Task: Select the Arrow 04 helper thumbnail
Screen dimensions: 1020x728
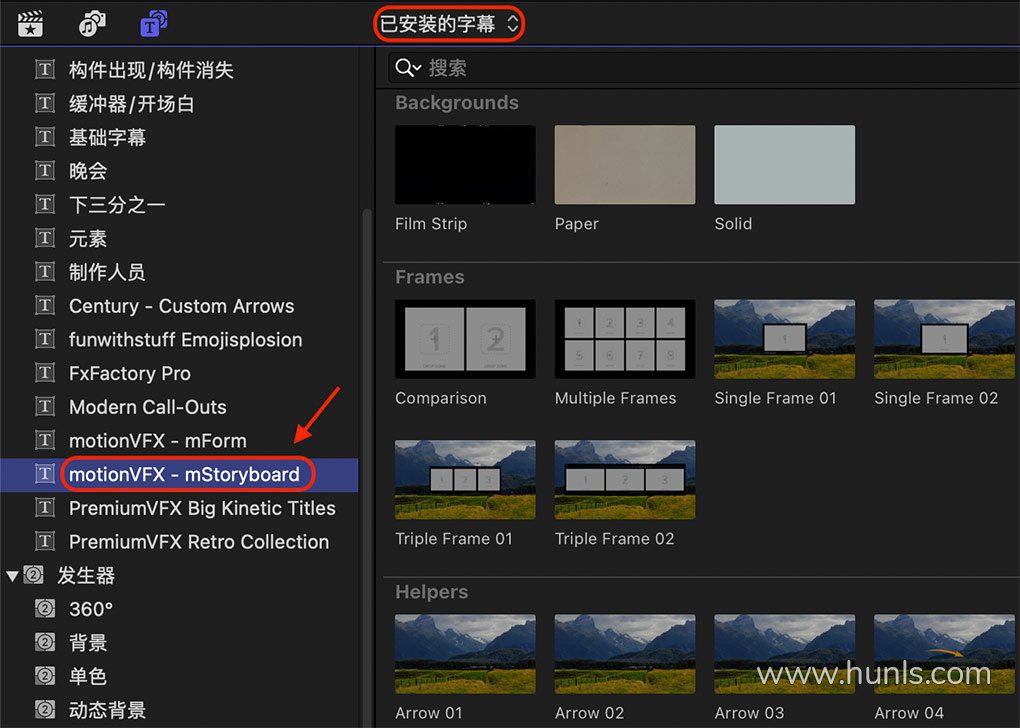Action: coord(945,654)
